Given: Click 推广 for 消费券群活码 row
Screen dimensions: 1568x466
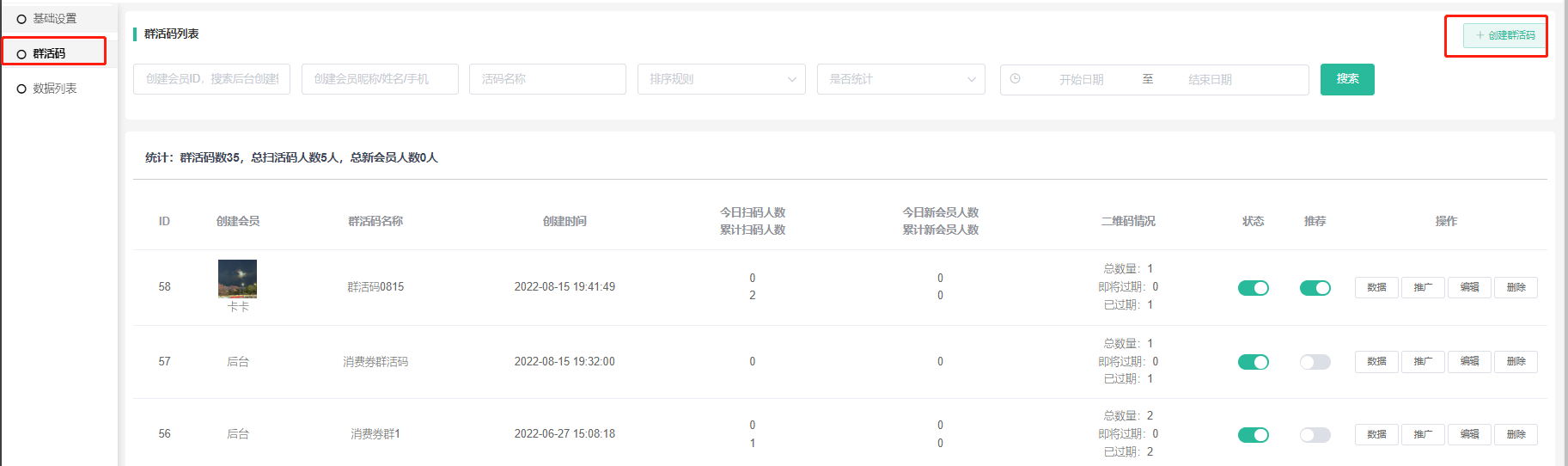Looking at the screenshot, I should [x=1423, y=361].
